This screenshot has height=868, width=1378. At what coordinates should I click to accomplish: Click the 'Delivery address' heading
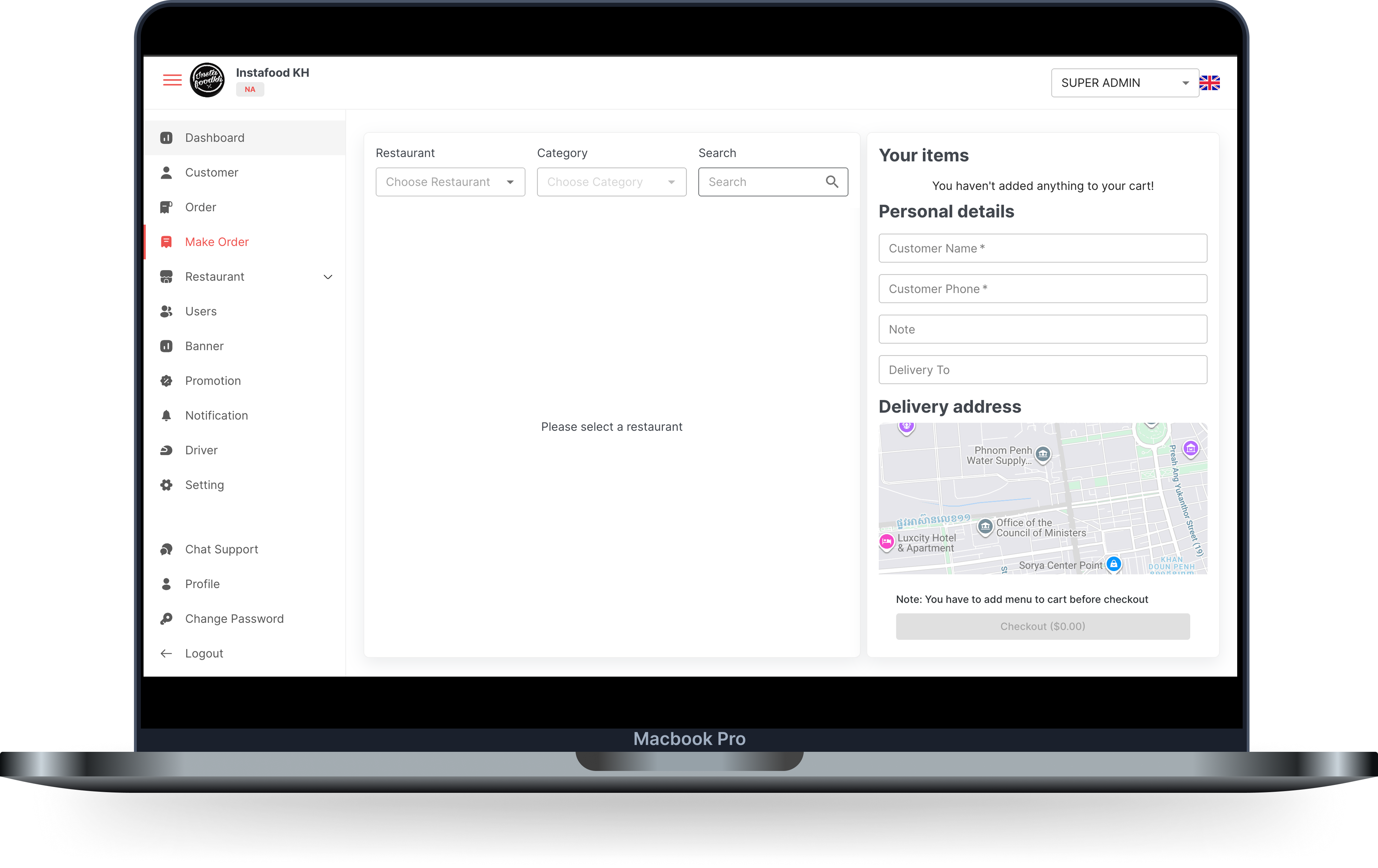pos(949,407)
